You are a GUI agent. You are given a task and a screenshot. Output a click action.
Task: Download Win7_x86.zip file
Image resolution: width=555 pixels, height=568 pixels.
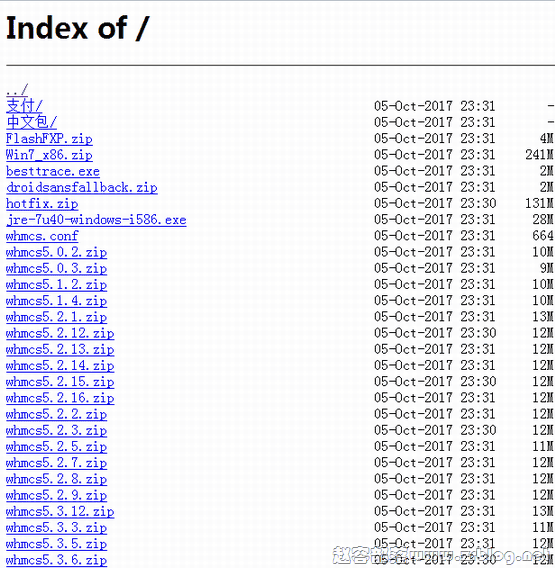[x=49, y=155]
